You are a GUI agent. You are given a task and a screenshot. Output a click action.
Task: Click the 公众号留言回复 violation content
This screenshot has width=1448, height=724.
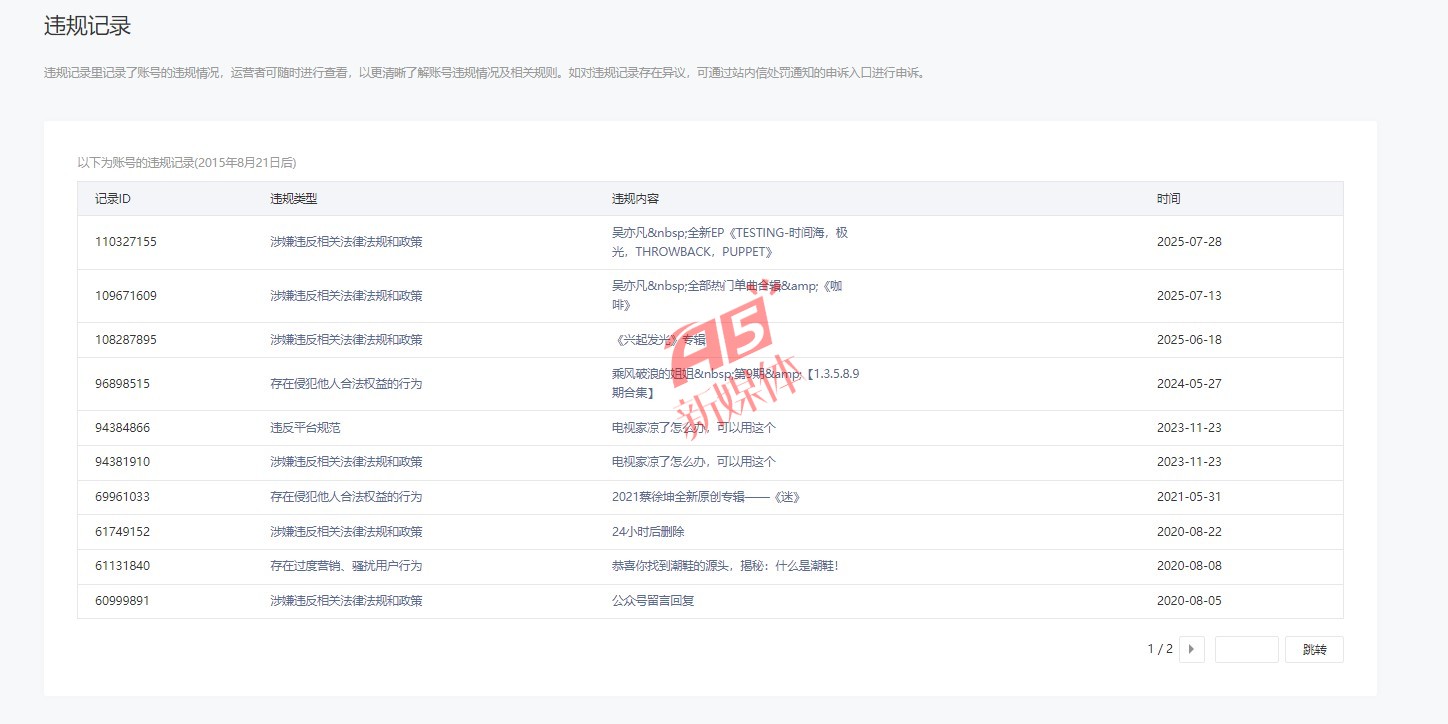point(653,601)
